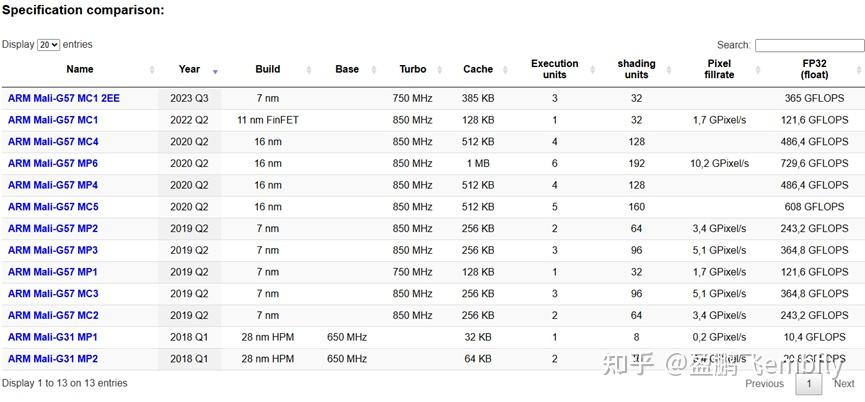Sort by FP32 (float) sort icon
The height and width of the screenshot is (402, 865).
[x=857, y=70]
